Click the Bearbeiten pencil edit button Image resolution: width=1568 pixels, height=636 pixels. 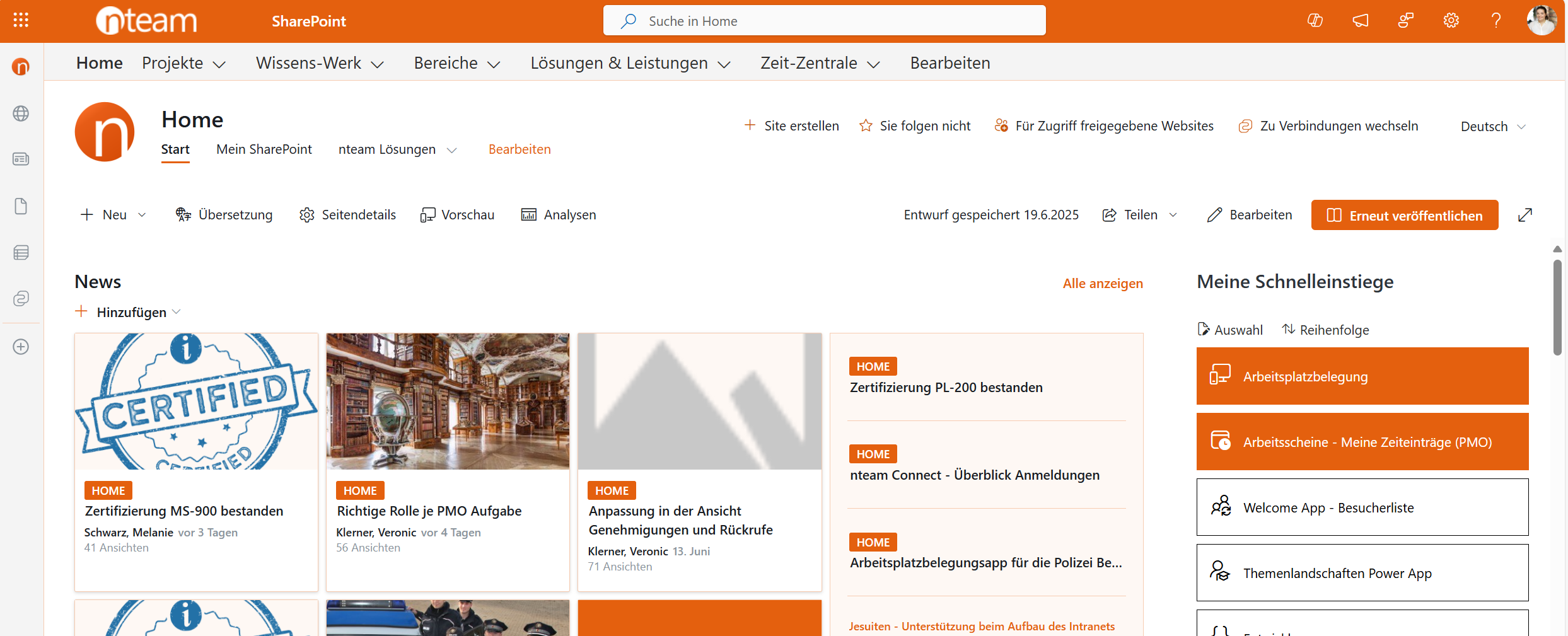point(1249,215)
